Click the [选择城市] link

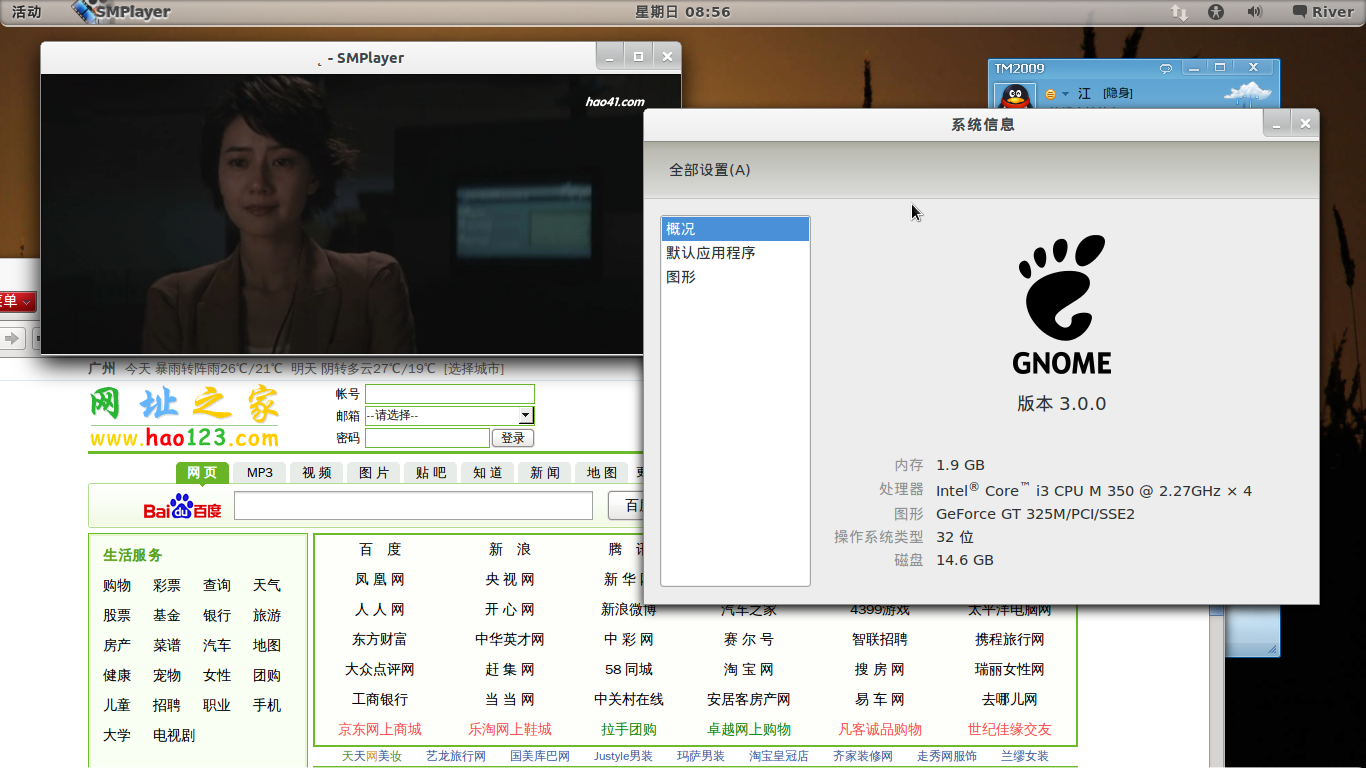click(x=474, y=368)
